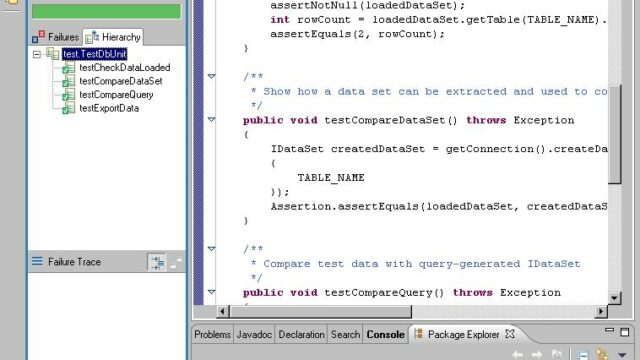The height and width of the screenshot is (360, 640).
Task: Click the editor horizontal scrollbar thumb
Action: (320, 312)
